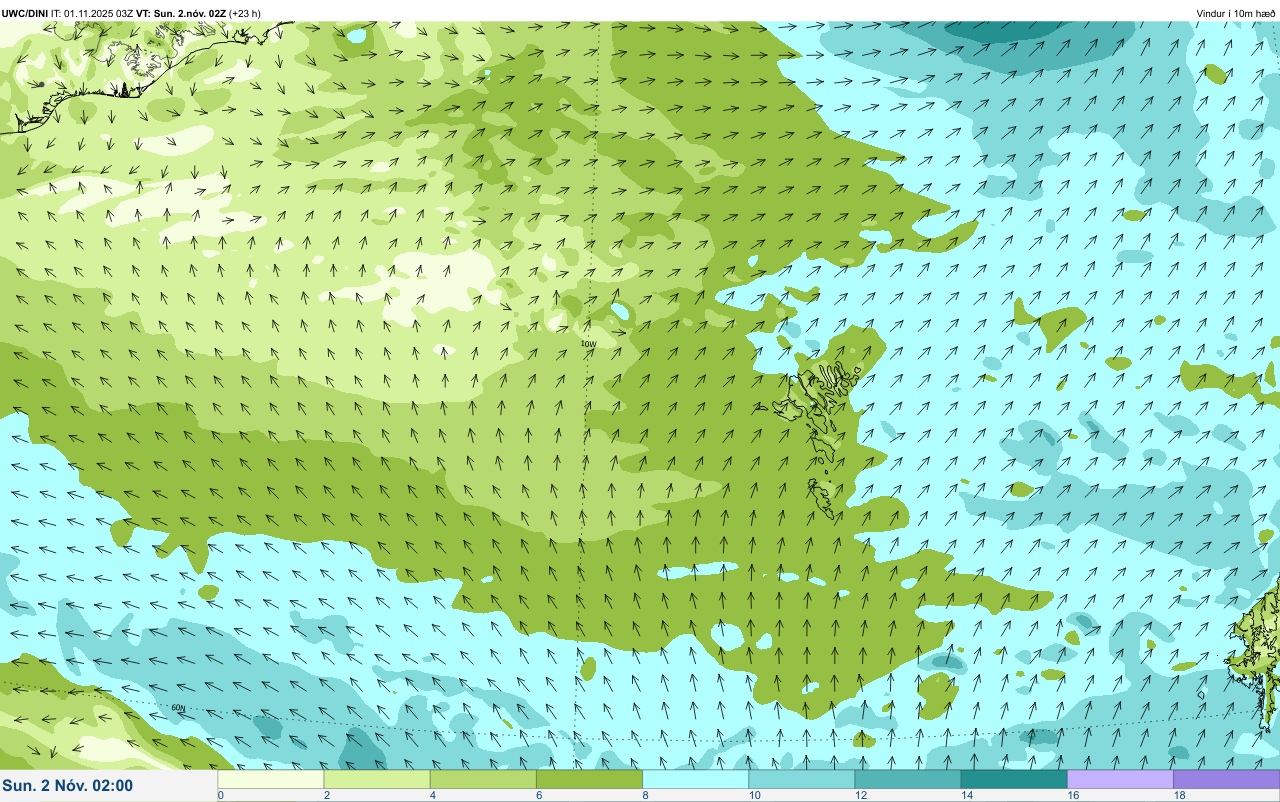Click the legend tick label '4'
Image resolution: width=1280 pixels, height=802 pixels.
pos(433,795)
